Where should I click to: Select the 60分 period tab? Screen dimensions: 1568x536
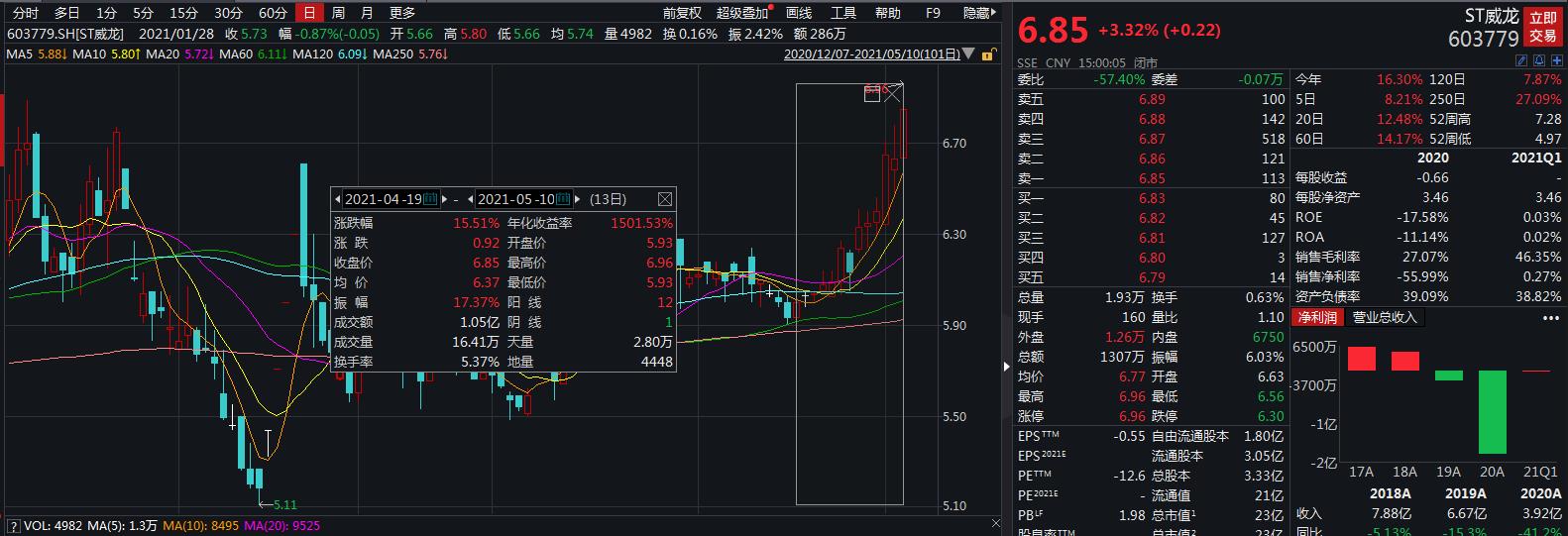click(273, 13)
